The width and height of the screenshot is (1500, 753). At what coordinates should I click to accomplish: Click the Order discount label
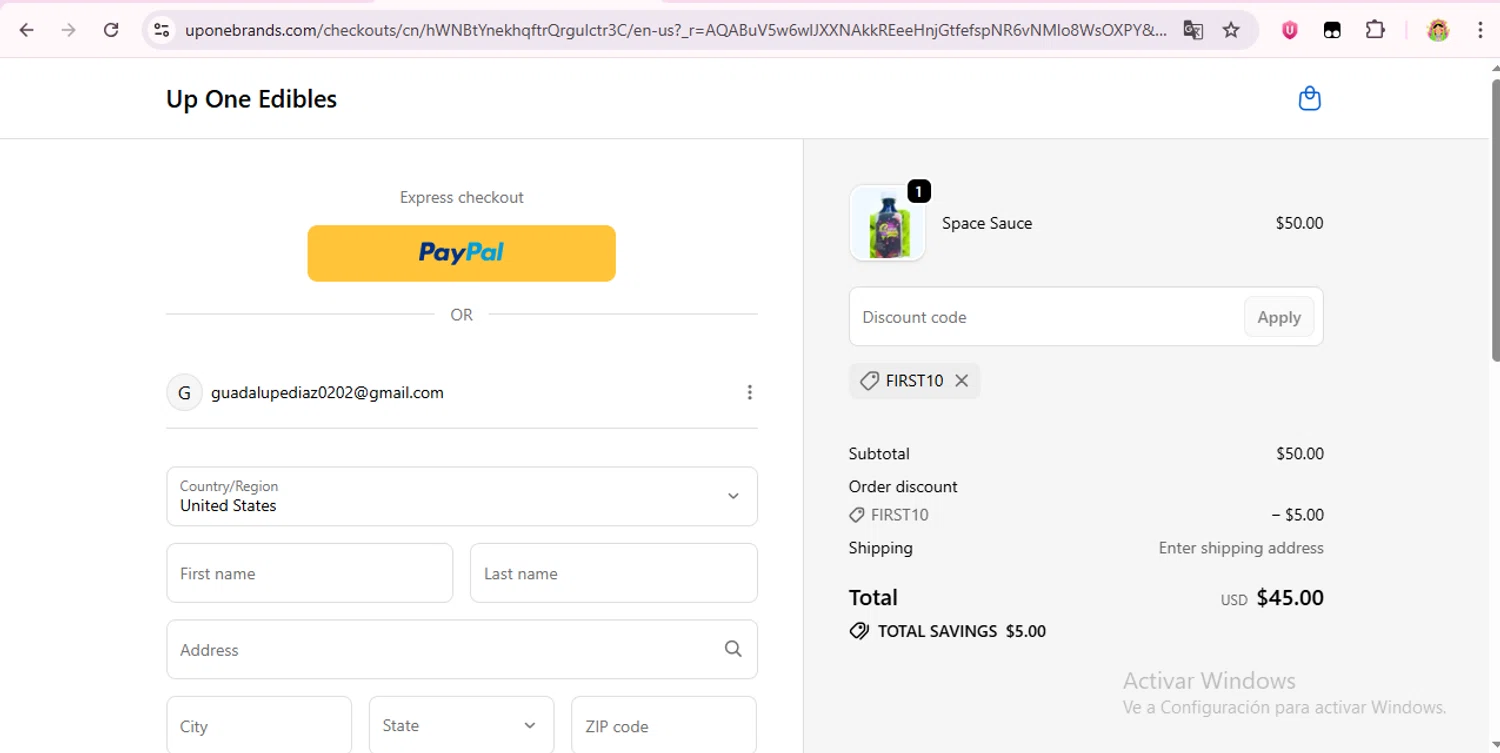[903, 486]
